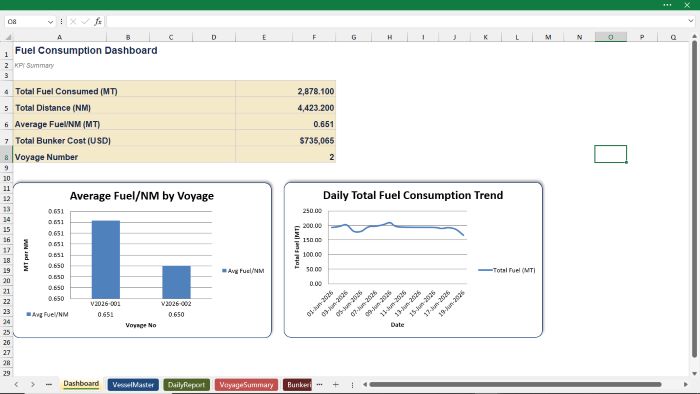Click the horizontal scrollbar thumb
Image resolution: width=700 pixels, height=394 pixels.
pos(515,384)
